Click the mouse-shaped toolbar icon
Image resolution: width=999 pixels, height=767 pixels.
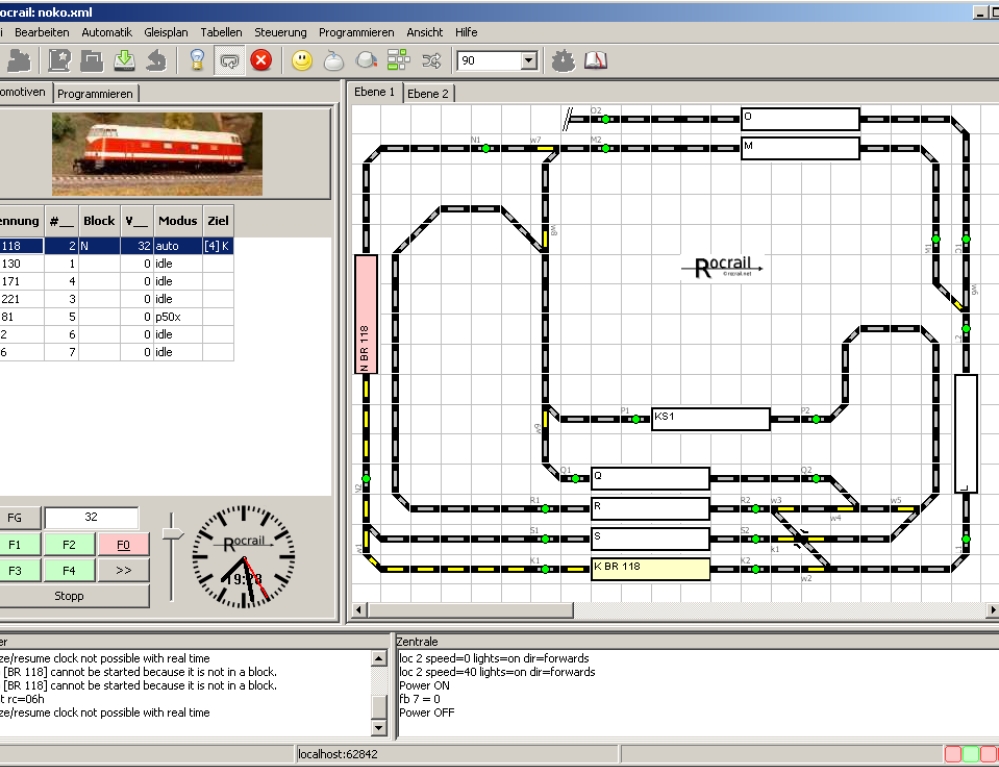click(x=334, y=61)
